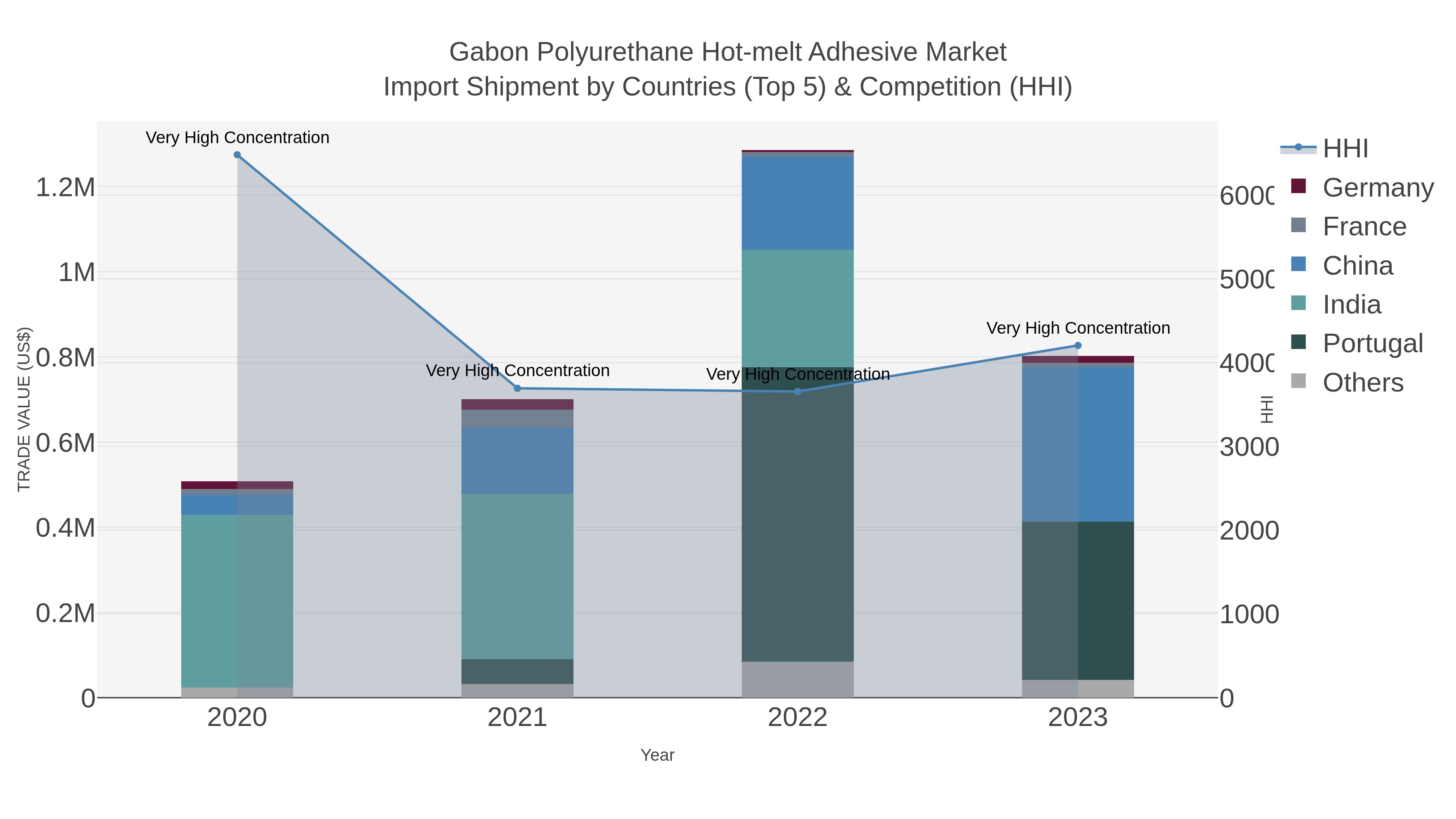1456x819 pixels.
Task: Click the China segment in 2022 bar
Action: (798, 203)
